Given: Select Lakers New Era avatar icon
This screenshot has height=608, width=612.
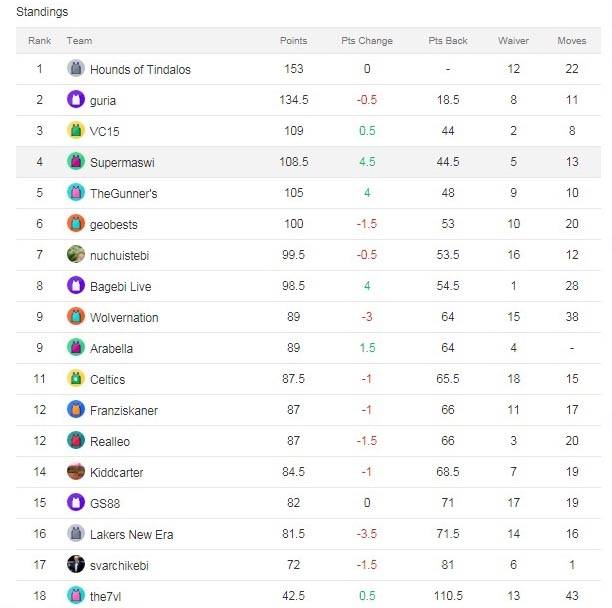Looking at the screenshot, I should [x=76, y=533].
